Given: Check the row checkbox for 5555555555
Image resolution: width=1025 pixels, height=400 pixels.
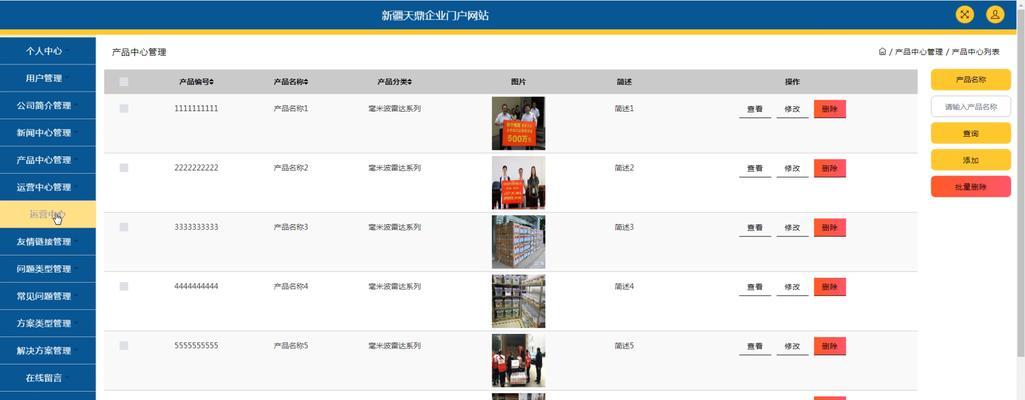Looking at the screenshot, I should click(124, 346).
